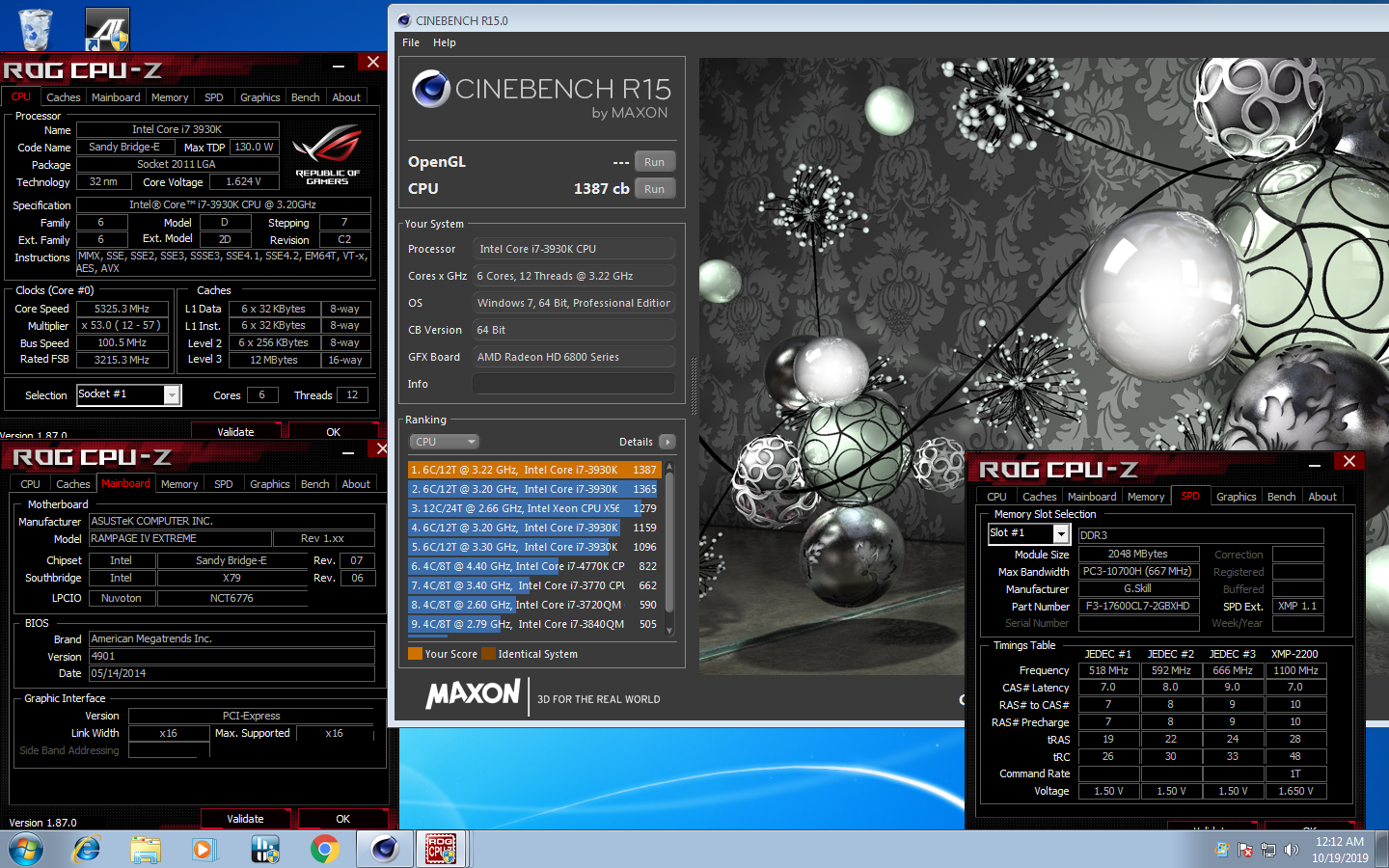Click OK in the Mainboard window
Viewport: 1389px width, 868px height.
343,819
